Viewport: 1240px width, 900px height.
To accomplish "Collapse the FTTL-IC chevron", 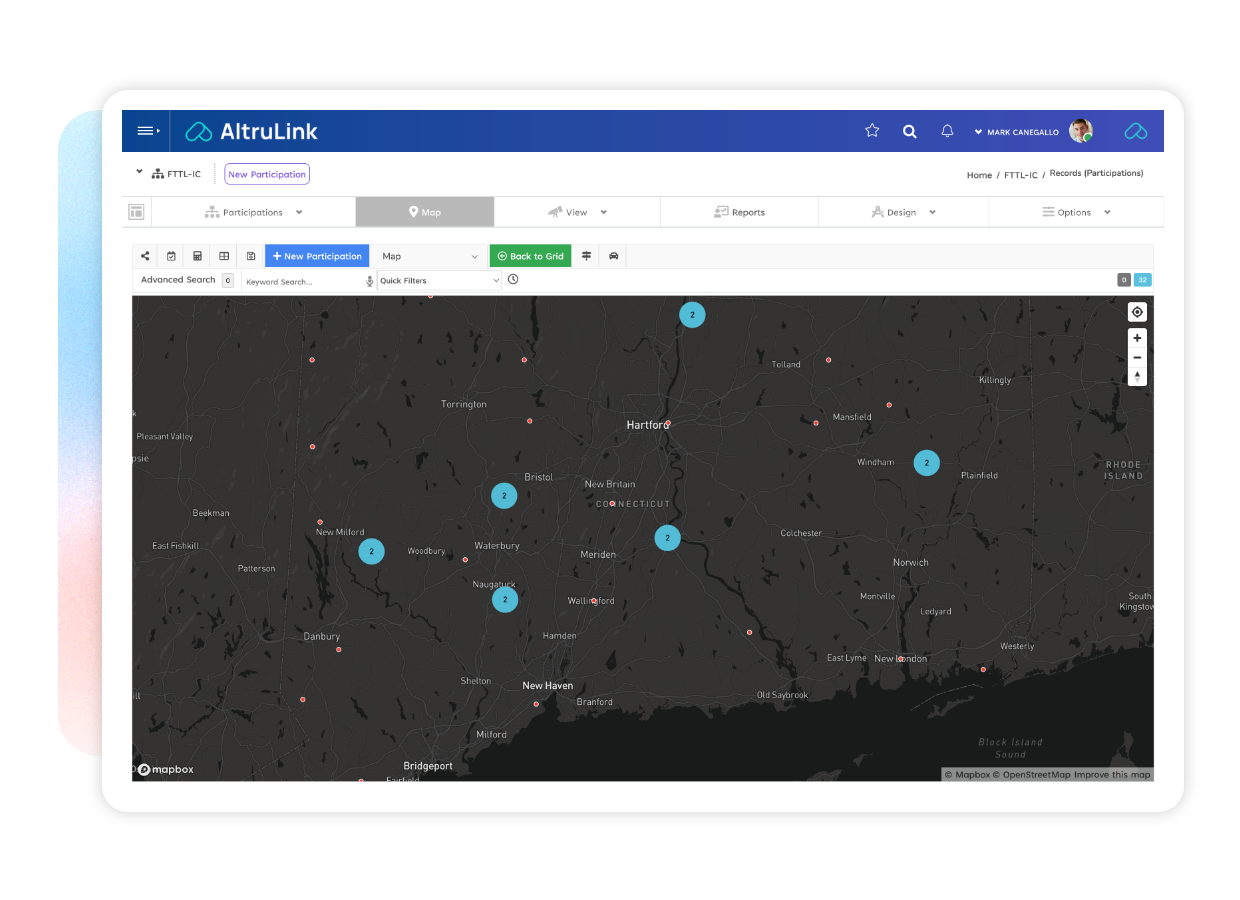I will coord(140,172).
